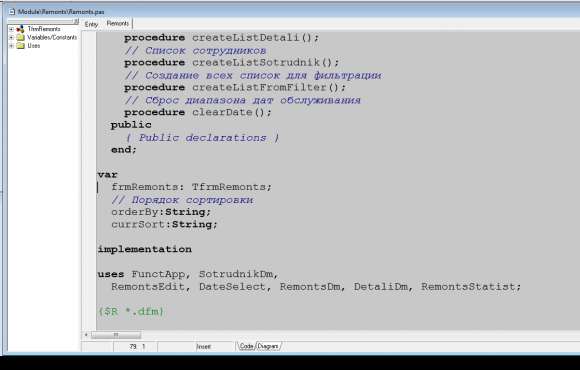Click the Remonts.pas file icon in title bar

[11, 11]
